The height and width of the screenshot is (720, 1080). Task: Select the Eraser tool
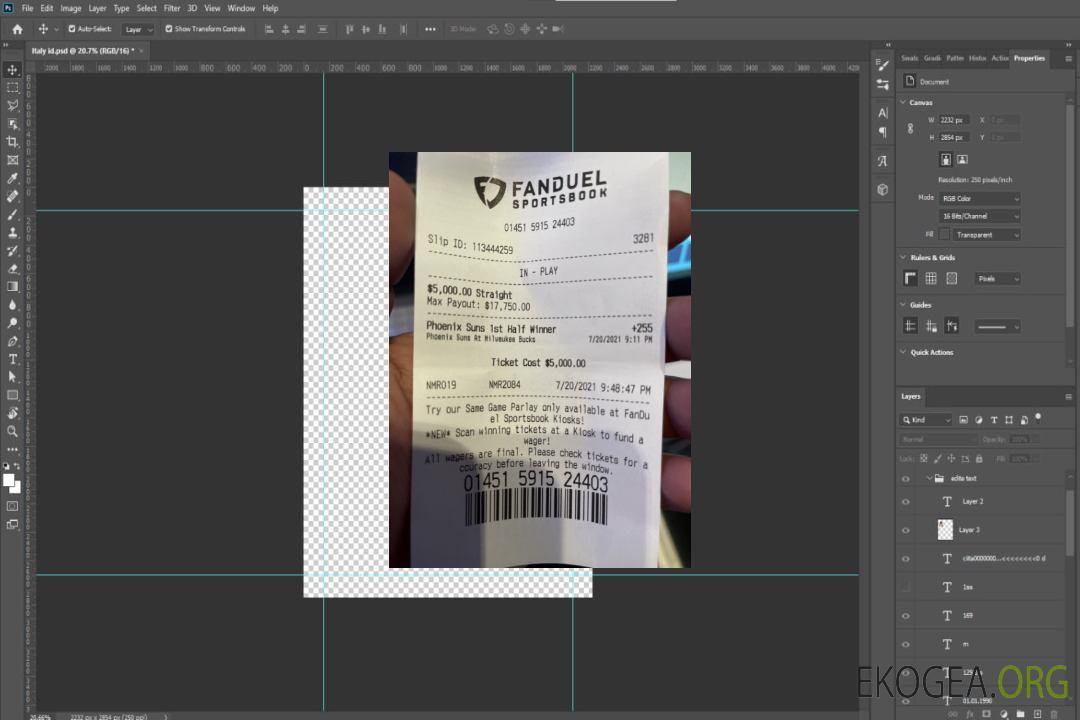click(x=12, y=269)
